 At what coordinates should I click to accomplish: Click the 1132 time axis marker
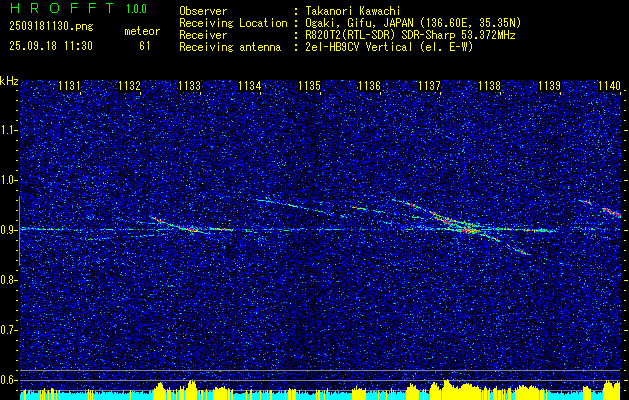(x=129, y=85)
